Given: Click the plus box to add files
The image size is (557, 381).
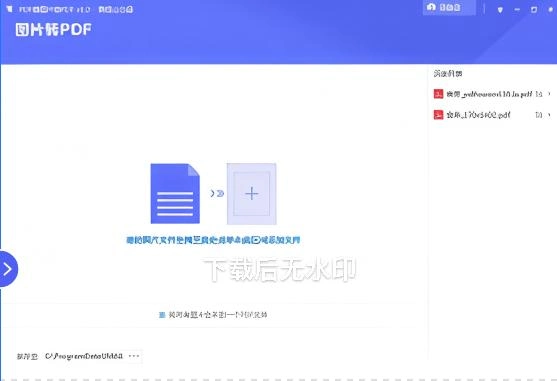Looking at the screenshot, I should pos(252,194).
